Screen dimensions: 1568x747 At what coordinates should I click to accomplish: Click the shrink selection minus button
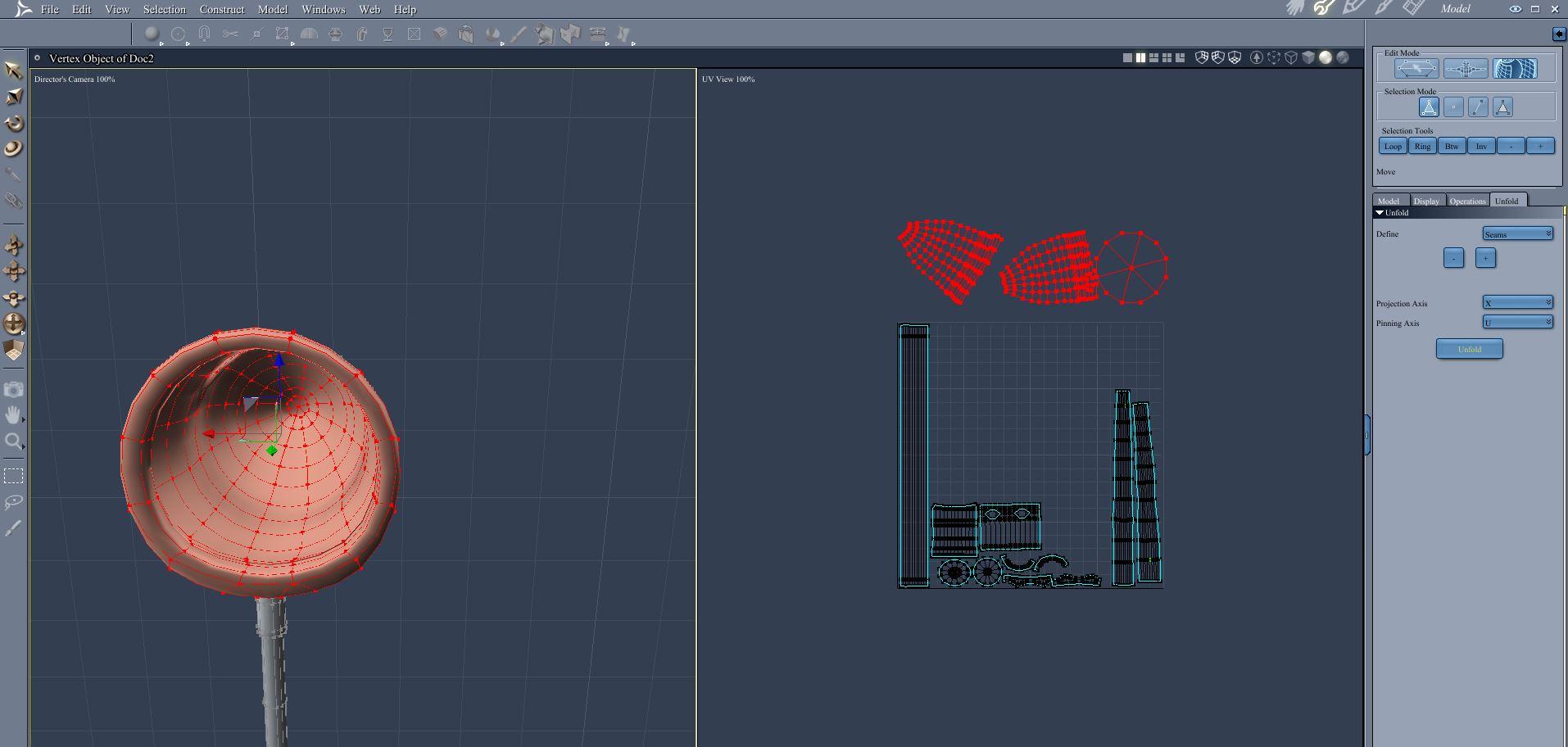[1511, 146]
